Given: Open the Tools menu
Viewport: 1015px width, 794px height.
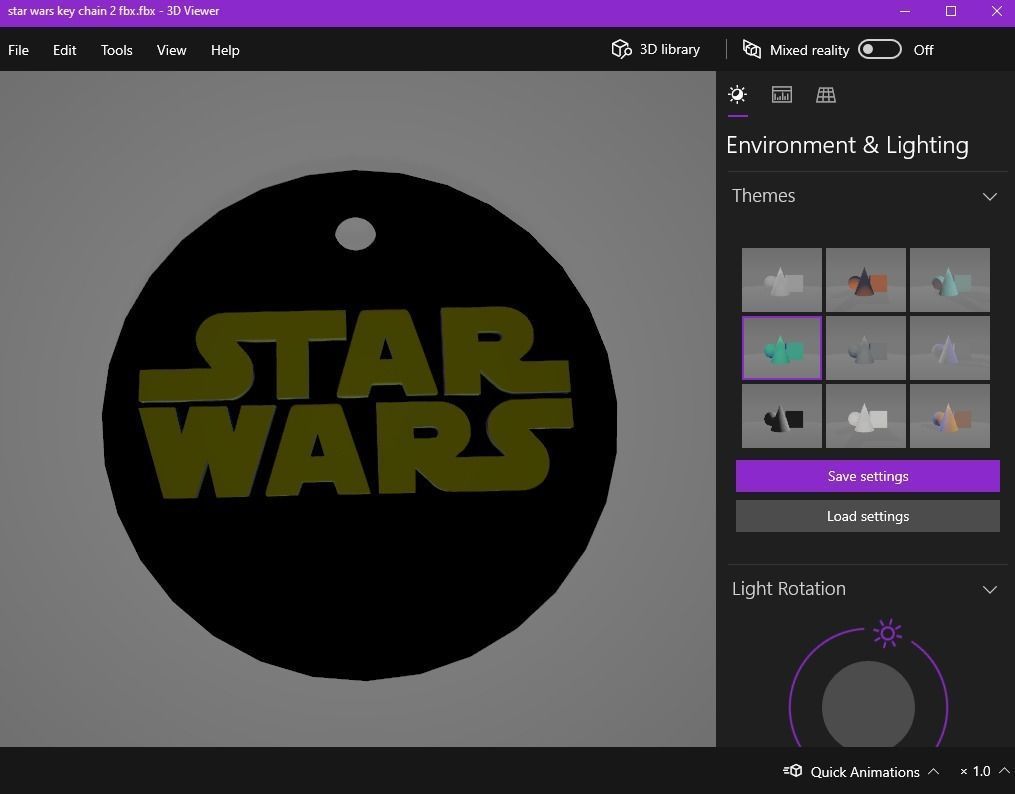Looking at the screenshot, I should (x=117, y=50).
